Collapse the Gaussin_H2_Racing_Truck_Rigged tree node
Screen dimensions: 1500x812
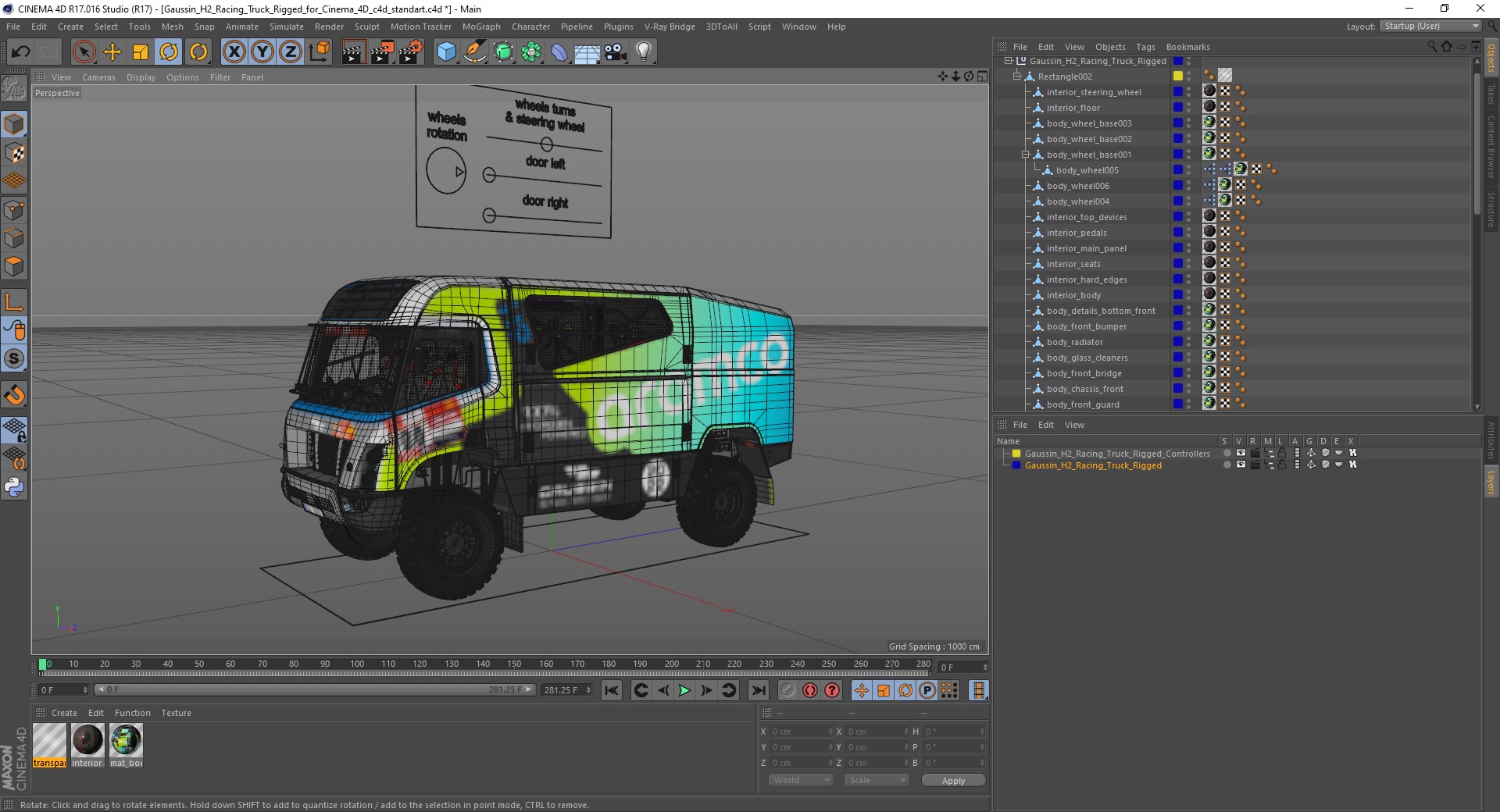tap(1008, 61)
